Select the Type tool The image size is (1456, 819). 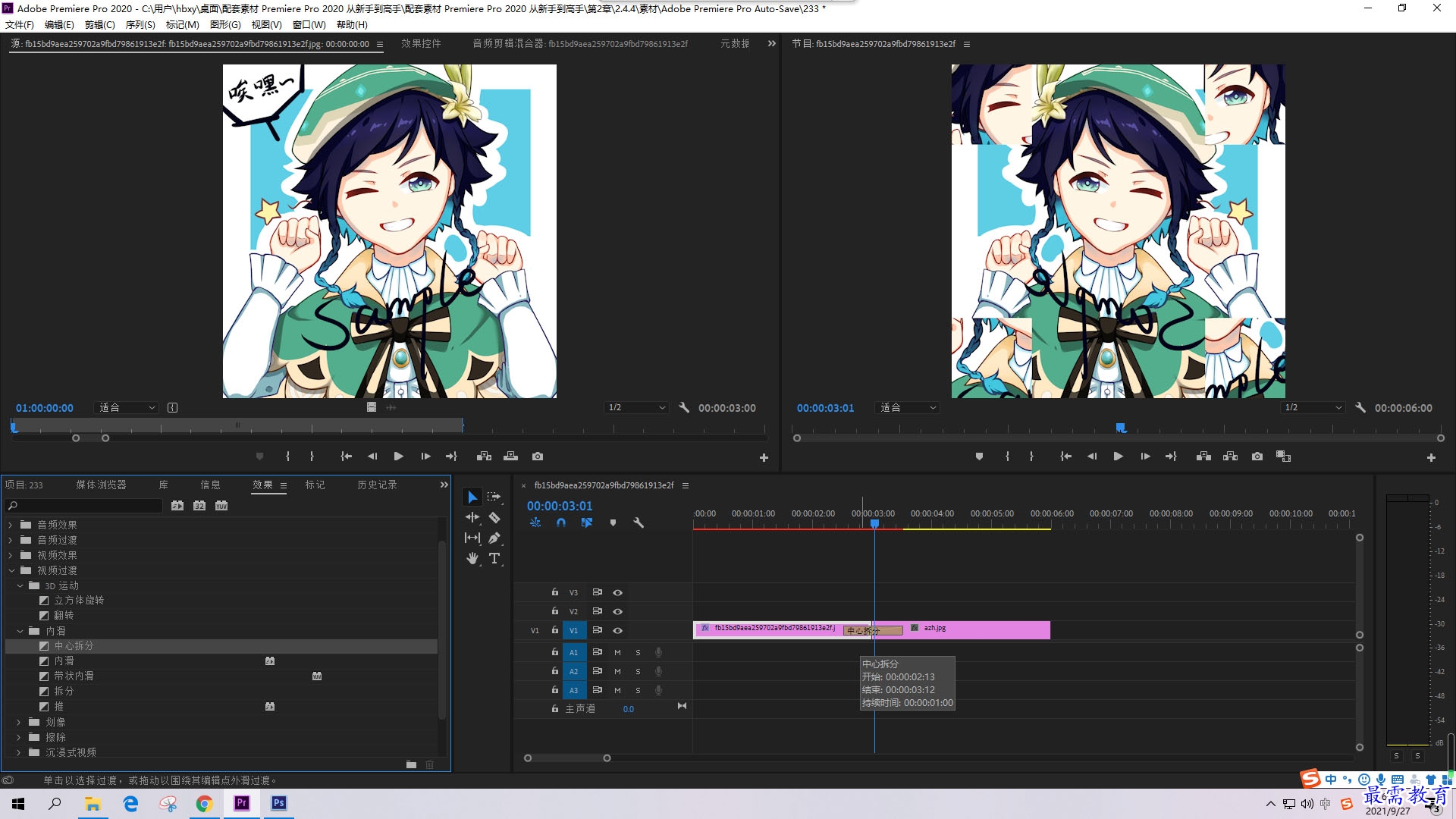pos(494,558)
